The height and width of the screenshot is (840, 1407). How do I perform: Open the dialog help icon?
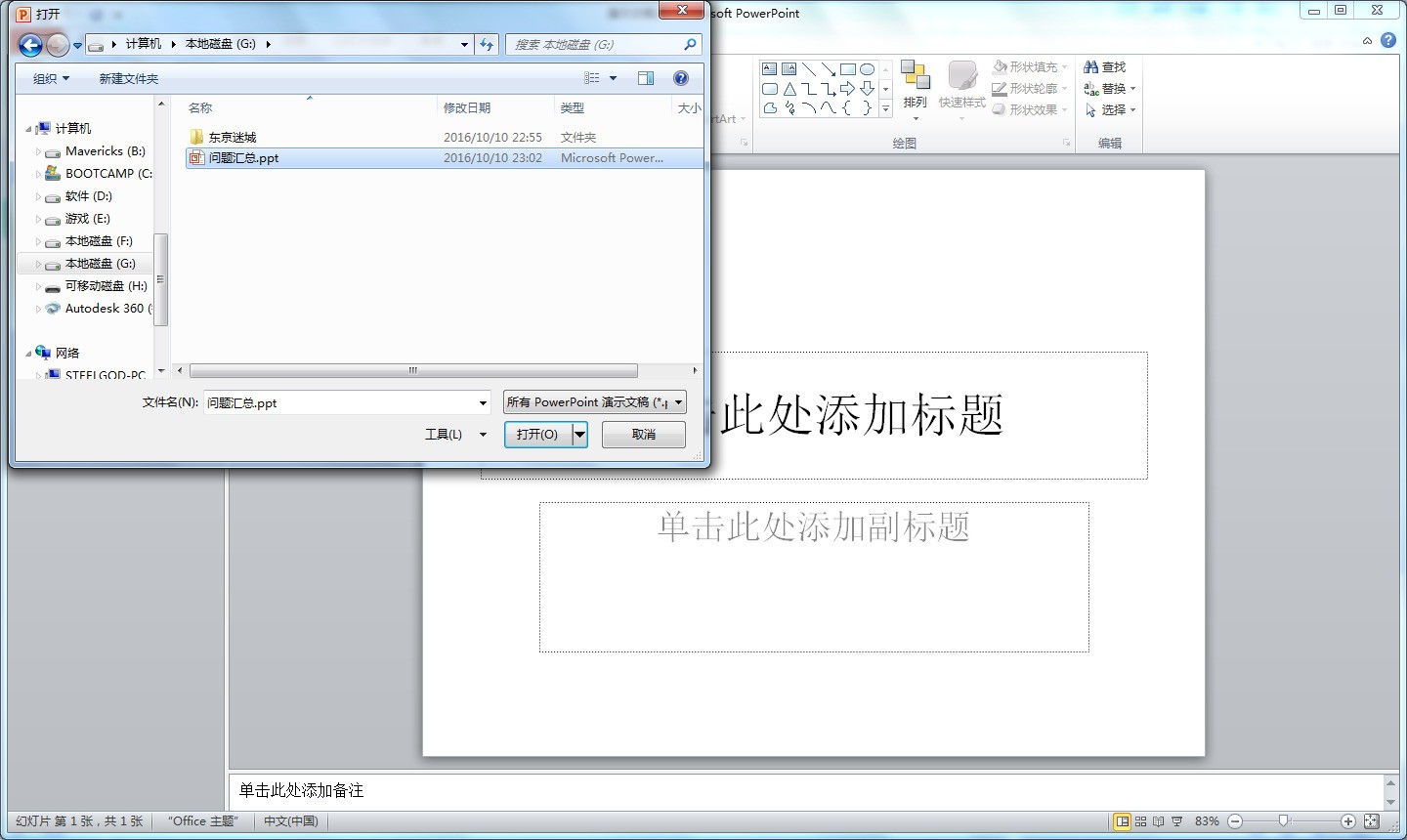coord(681,78)
